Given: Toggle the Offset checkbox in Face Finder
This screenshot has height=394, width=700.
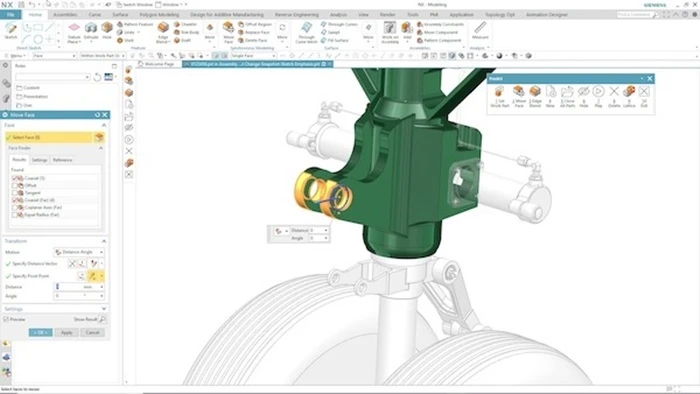Looking at the screenshot, I should [x=15, y=185].
